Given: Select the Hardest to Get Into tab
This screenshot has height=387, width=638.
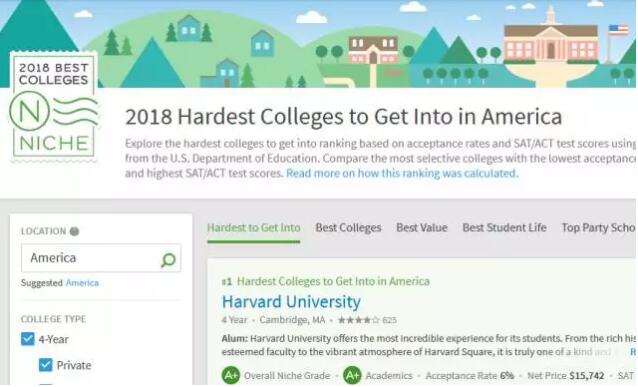Looking at the screenshot, I should point(253,228).
